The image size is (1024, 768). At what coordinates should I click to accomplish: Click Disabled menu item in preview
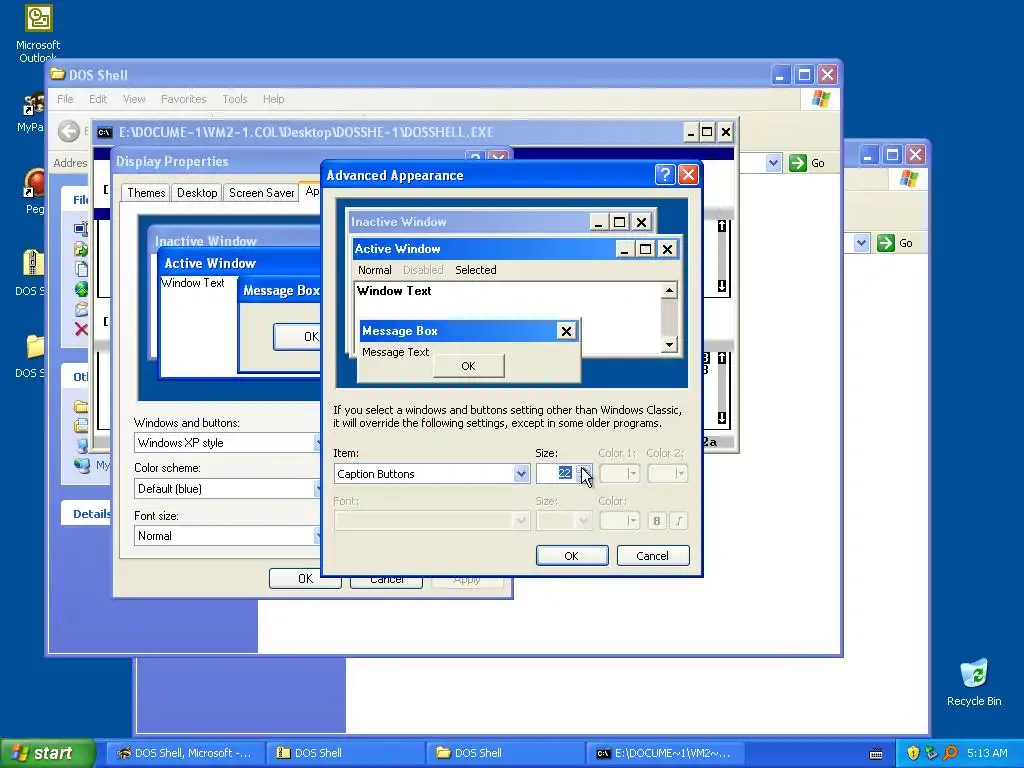[x=423, y=270]
